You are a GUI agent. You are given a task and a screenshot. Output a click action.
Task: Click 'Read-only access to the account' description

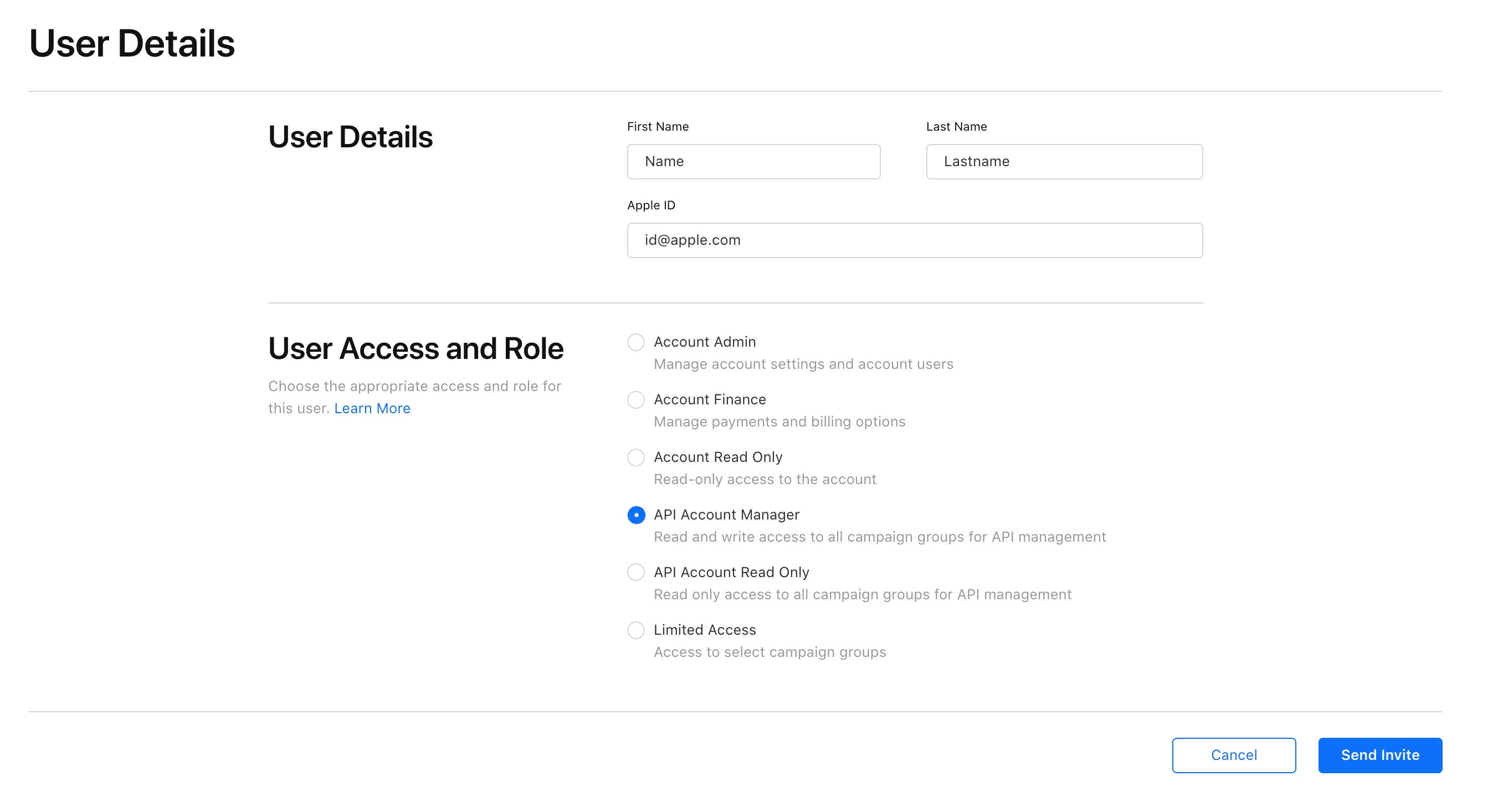[x=764, y=479]
